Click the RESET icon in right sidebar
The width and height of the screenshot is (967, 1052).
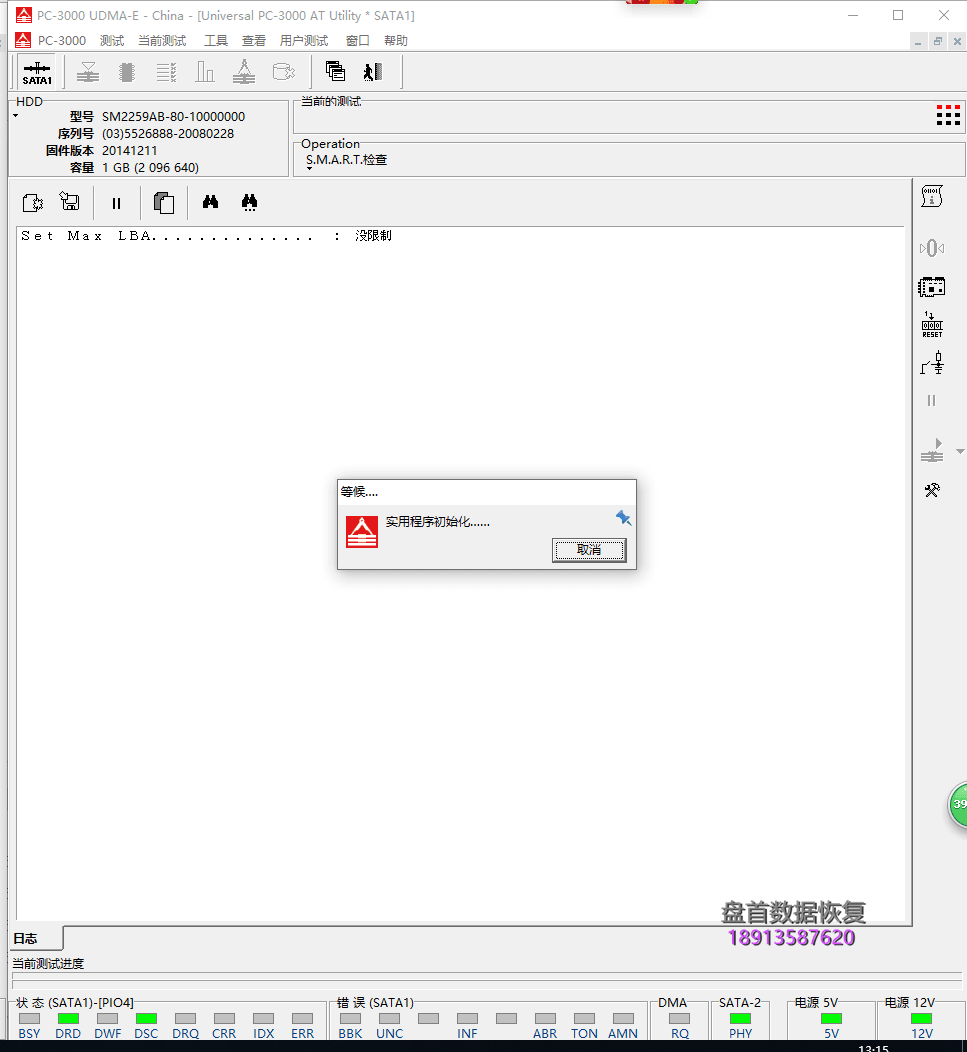[932, 325]
